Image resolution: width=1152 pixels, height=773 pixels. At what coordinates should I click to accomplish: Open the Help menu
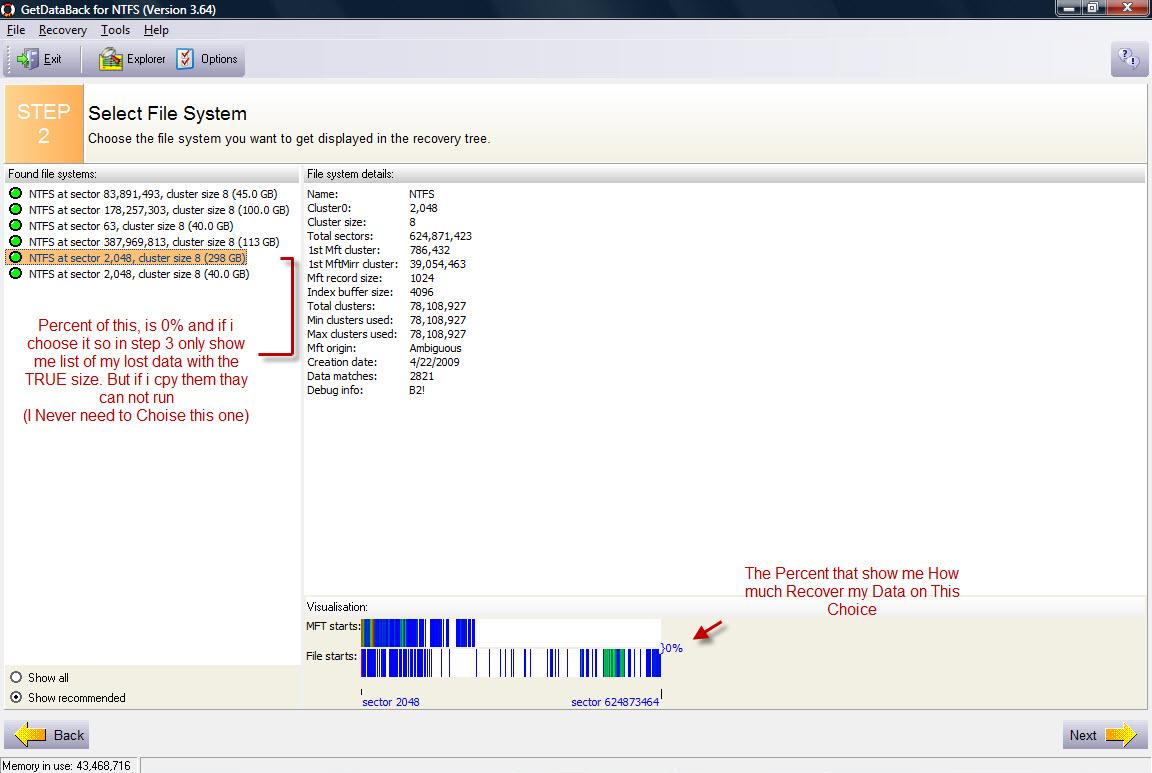coord(156,30)
